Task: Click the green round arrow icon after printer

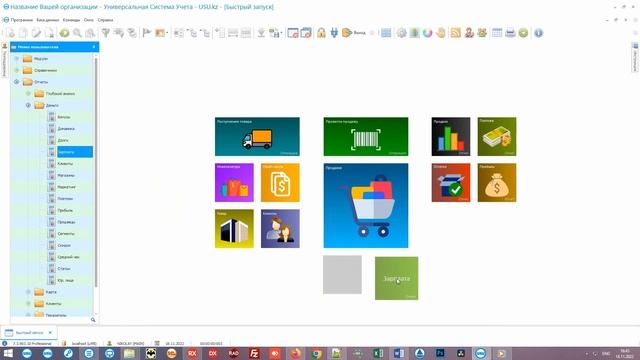Action: click(x=523, y=33)
